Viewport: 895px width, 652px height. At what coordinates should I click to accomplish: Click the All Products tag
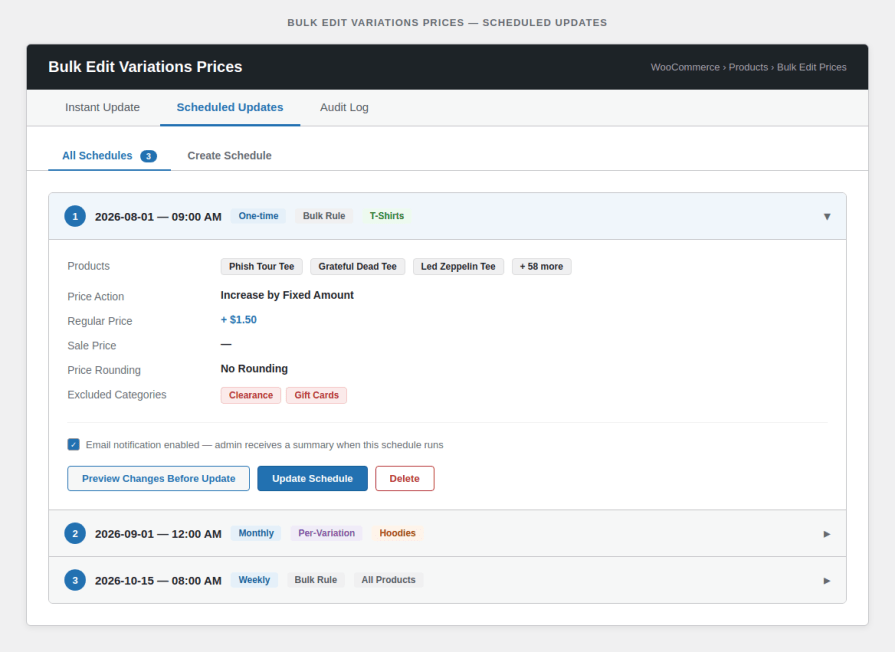point(388,580)
